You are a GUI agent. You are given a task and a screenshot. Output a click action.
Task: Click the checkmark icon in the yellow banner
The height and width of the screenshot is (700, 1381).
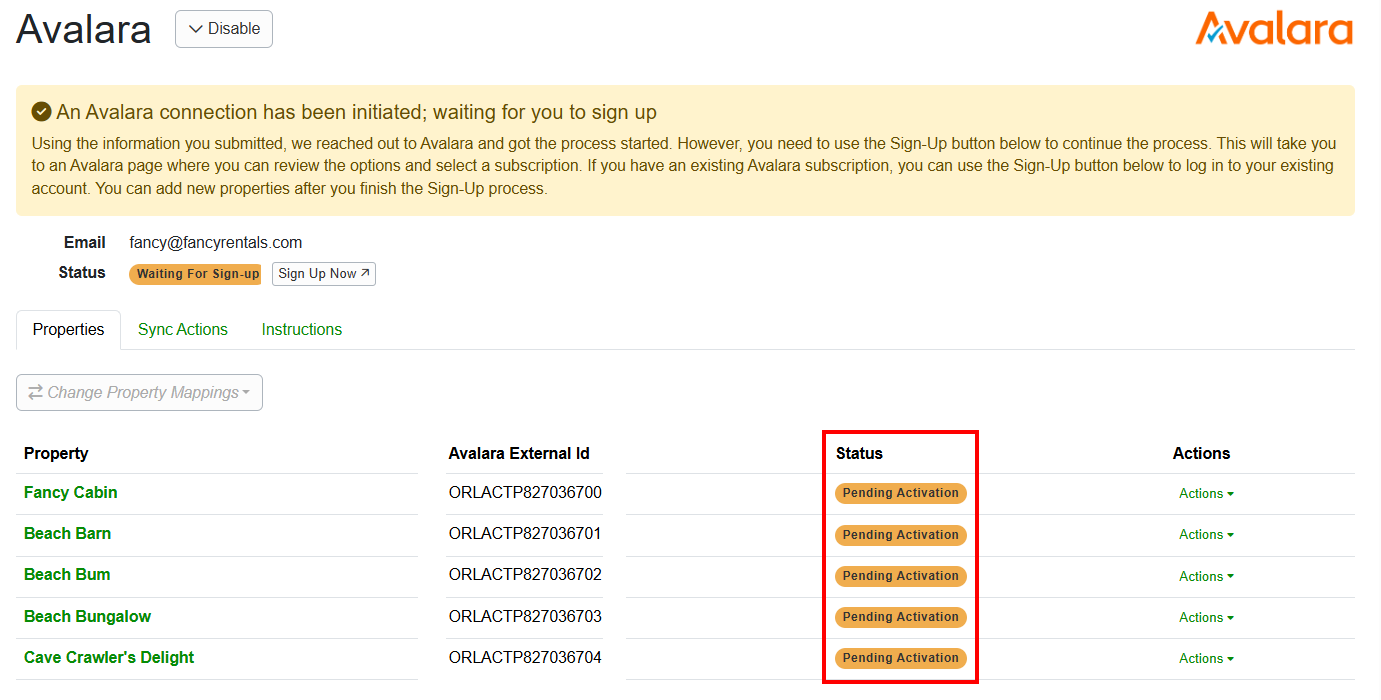coord(41,112)
